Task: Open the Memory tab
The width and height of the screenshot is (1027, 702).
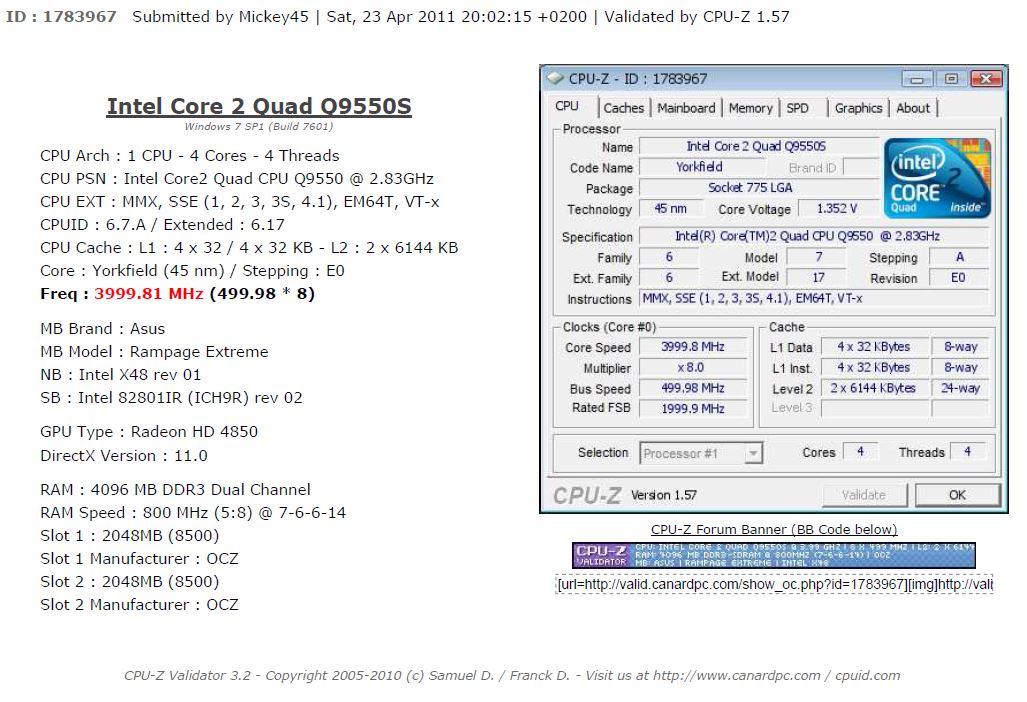Action: click(x=751, y=108)
